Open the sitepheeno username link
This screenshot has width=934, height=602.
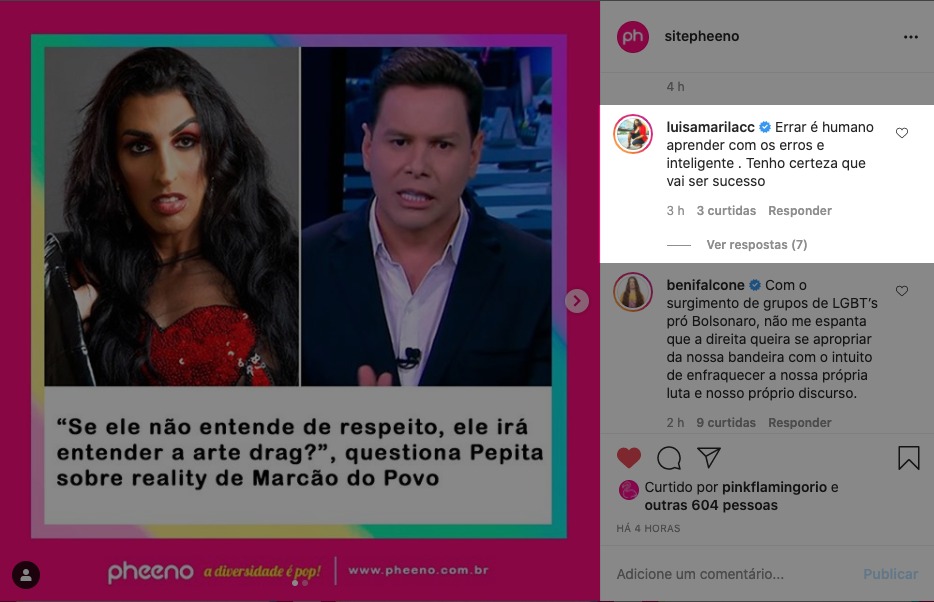point(702,36)
